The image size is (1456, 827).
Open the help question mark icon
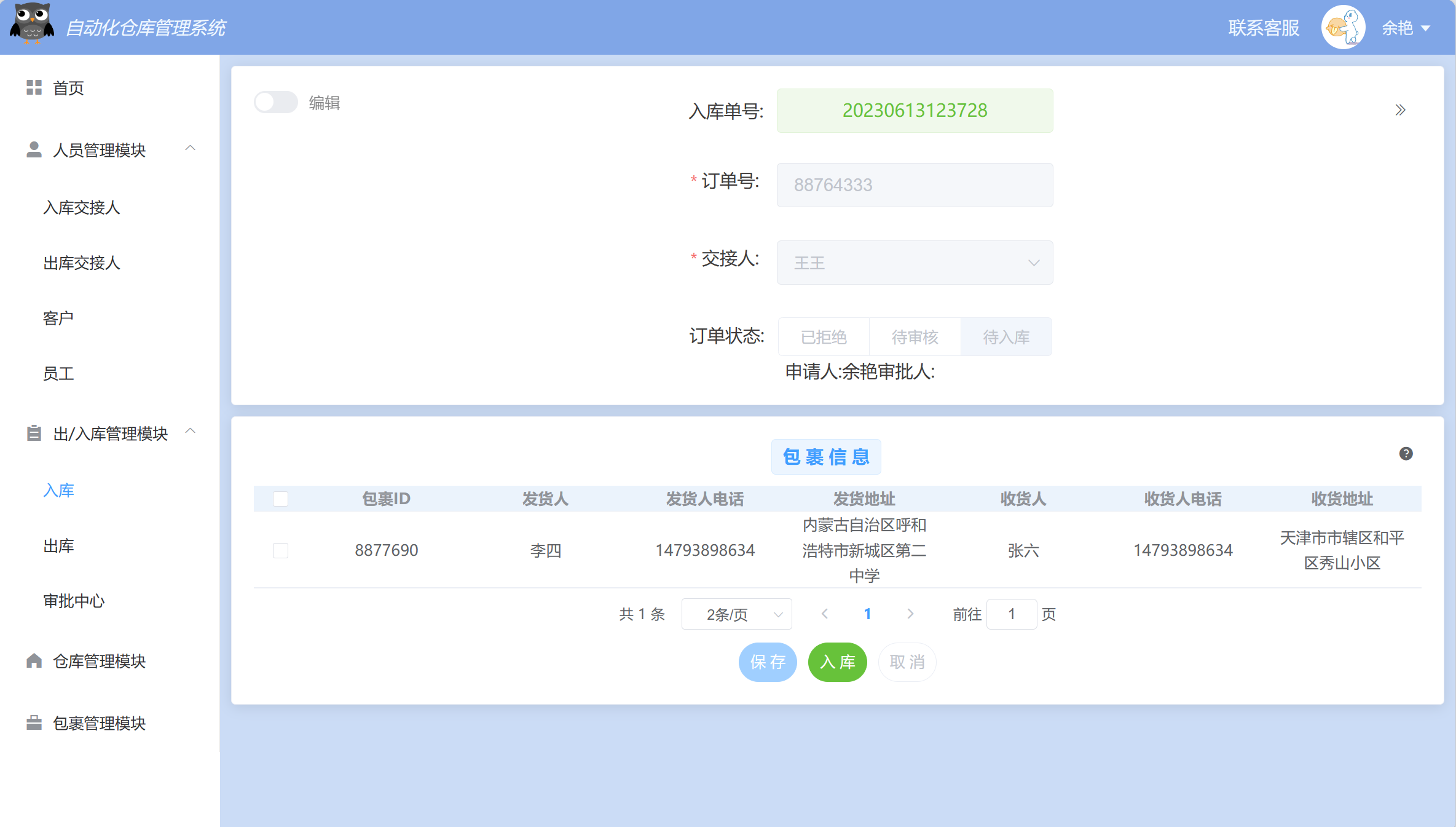[x=1406, y=453]
